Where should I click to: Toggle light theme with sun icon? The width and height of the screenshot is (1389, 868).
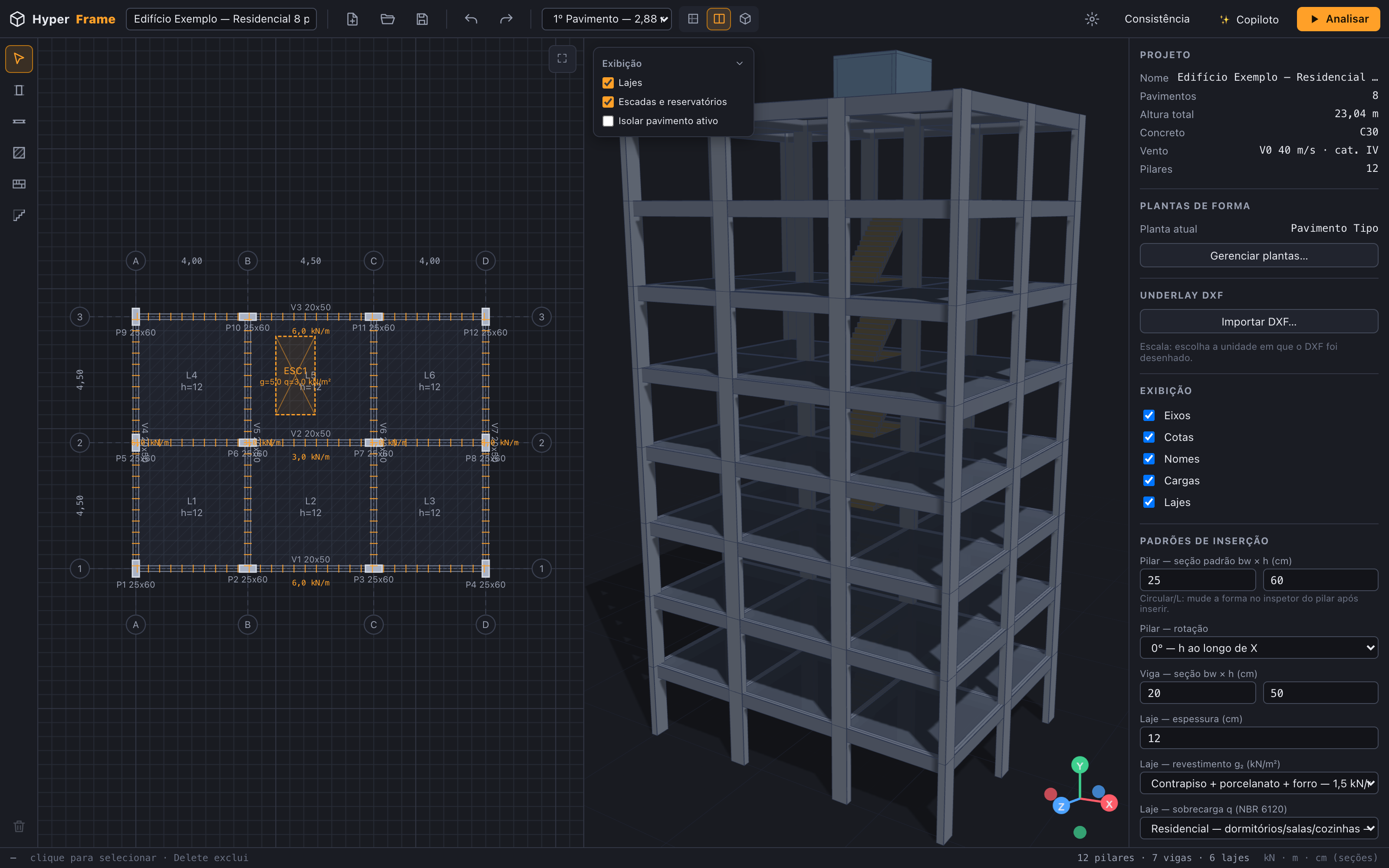click(x=1092, y=19)
